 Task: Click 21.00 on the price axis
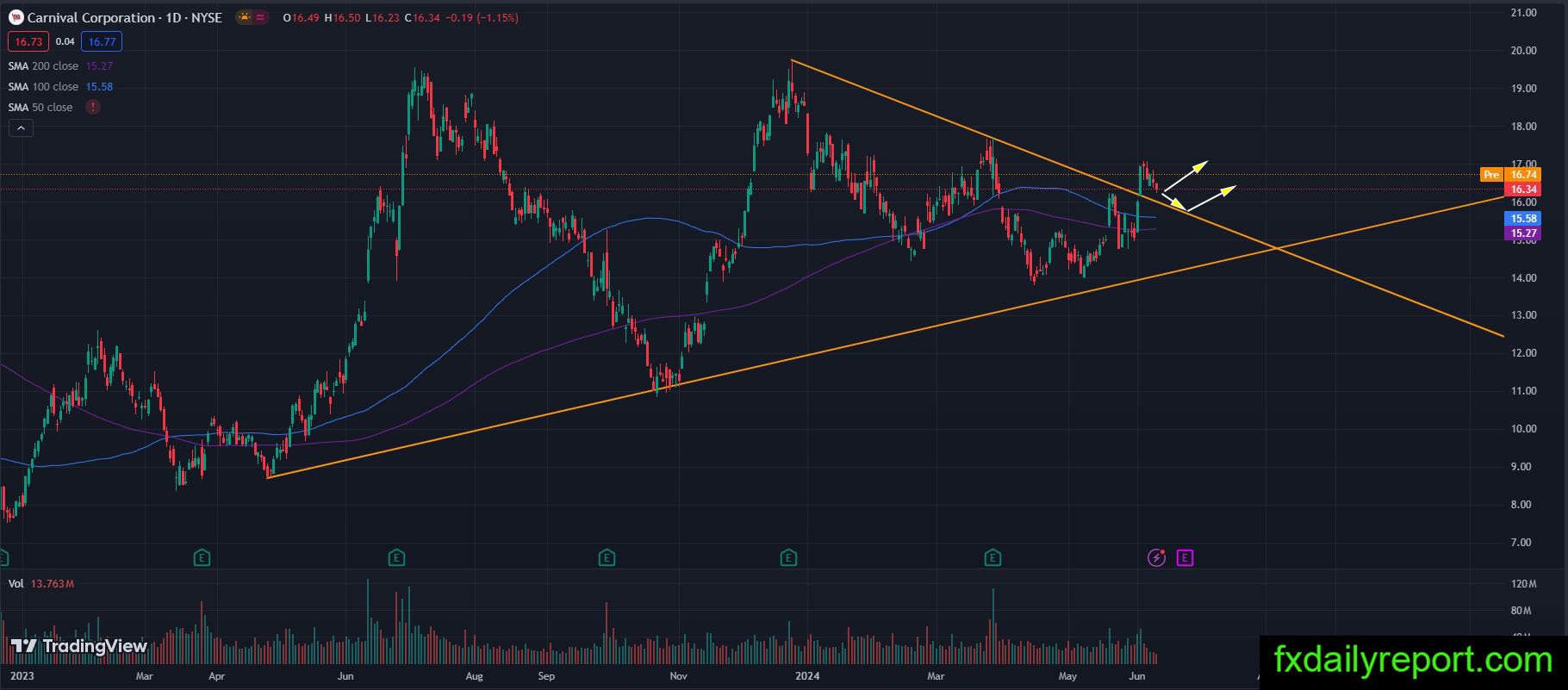coord(1523,13)
